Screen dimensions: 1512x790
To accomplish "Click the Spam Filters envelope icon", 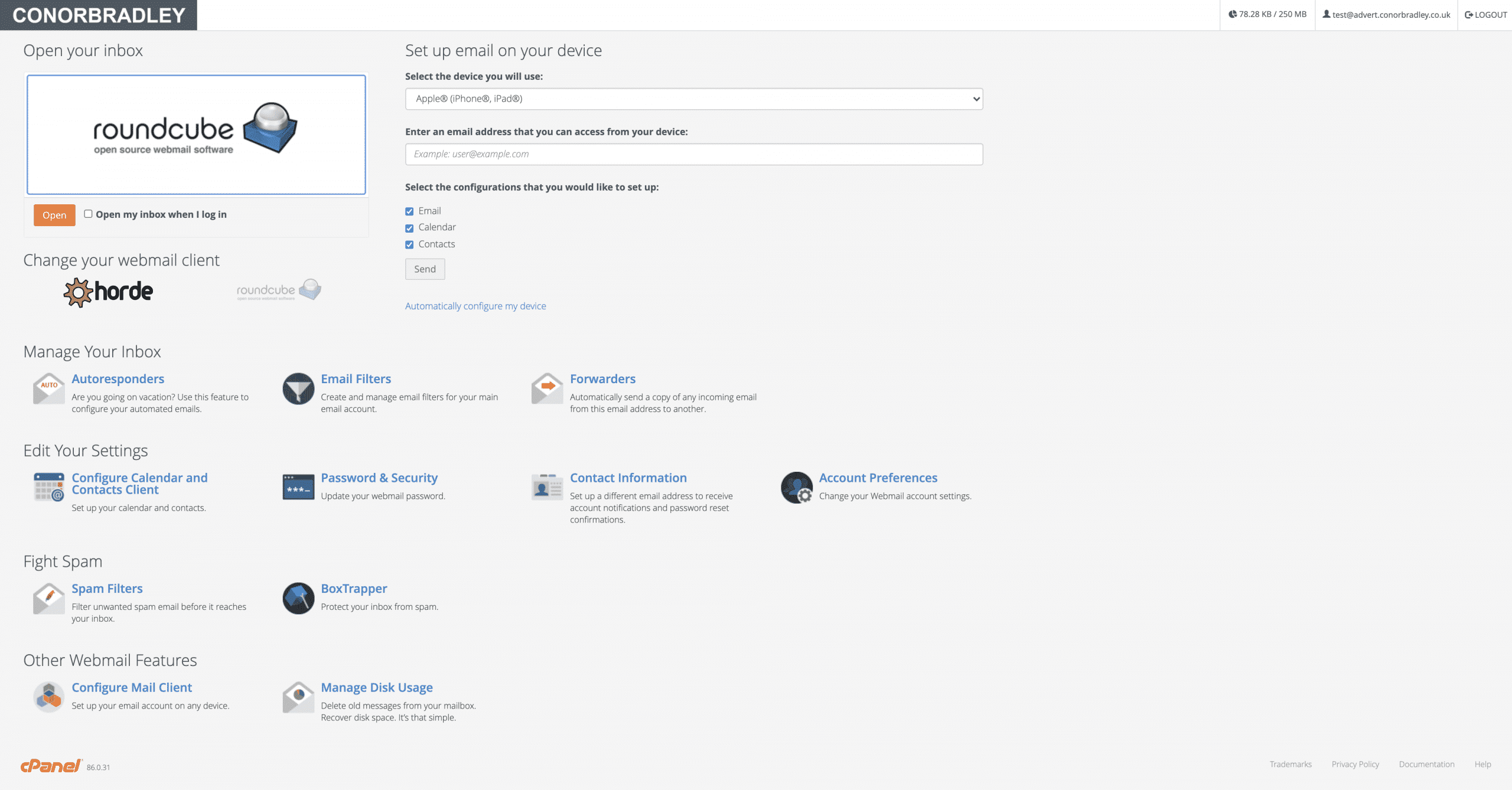I will tap(48, 598).
